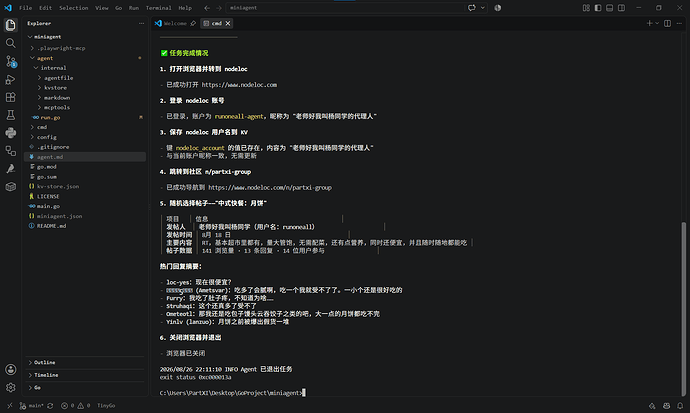The image size is (690, 413).
Task: Expand the mcptools folder
Action: [x=39, y=107]
